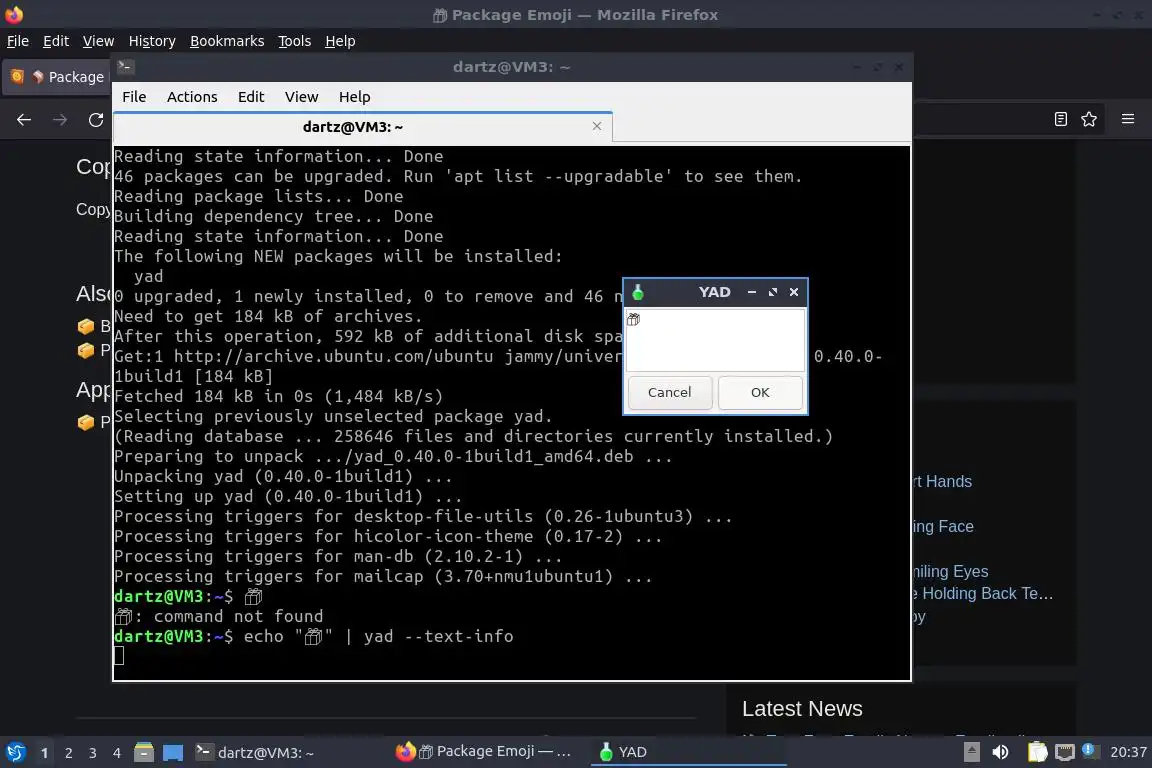1152x768 pixels.
Task: Open the volume control icon
Action: pyautogui.click(x=1001, y=753)
